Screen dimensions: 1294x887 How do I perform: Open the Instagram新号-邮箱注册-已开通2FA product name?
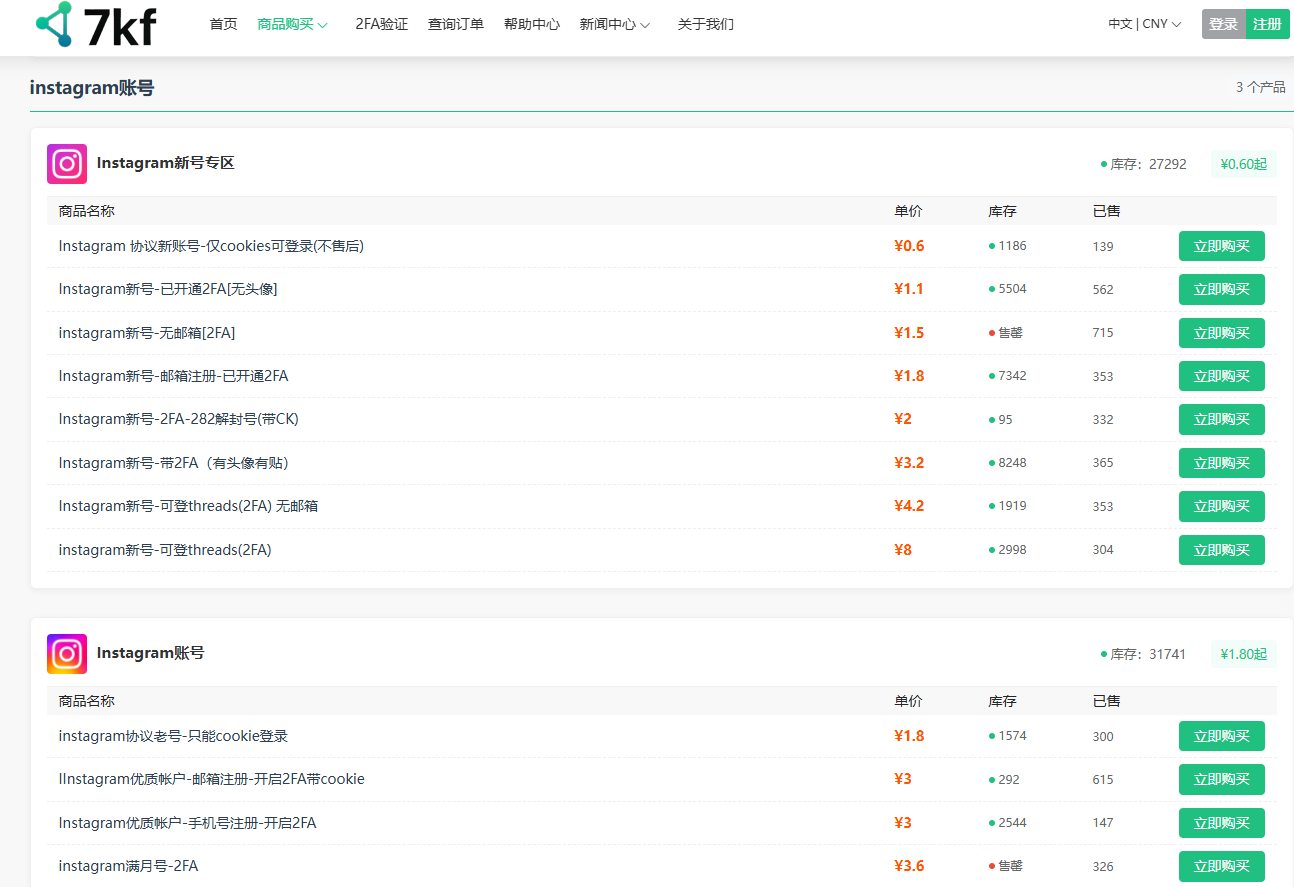coord(173,376)
